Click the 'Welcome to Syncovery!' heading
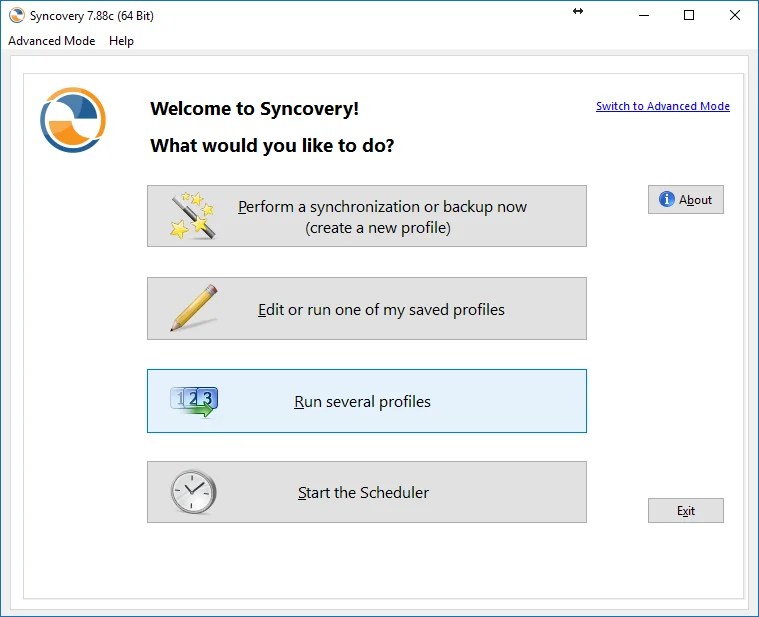Viewport: 759px width, 617px height. point(255,108)
